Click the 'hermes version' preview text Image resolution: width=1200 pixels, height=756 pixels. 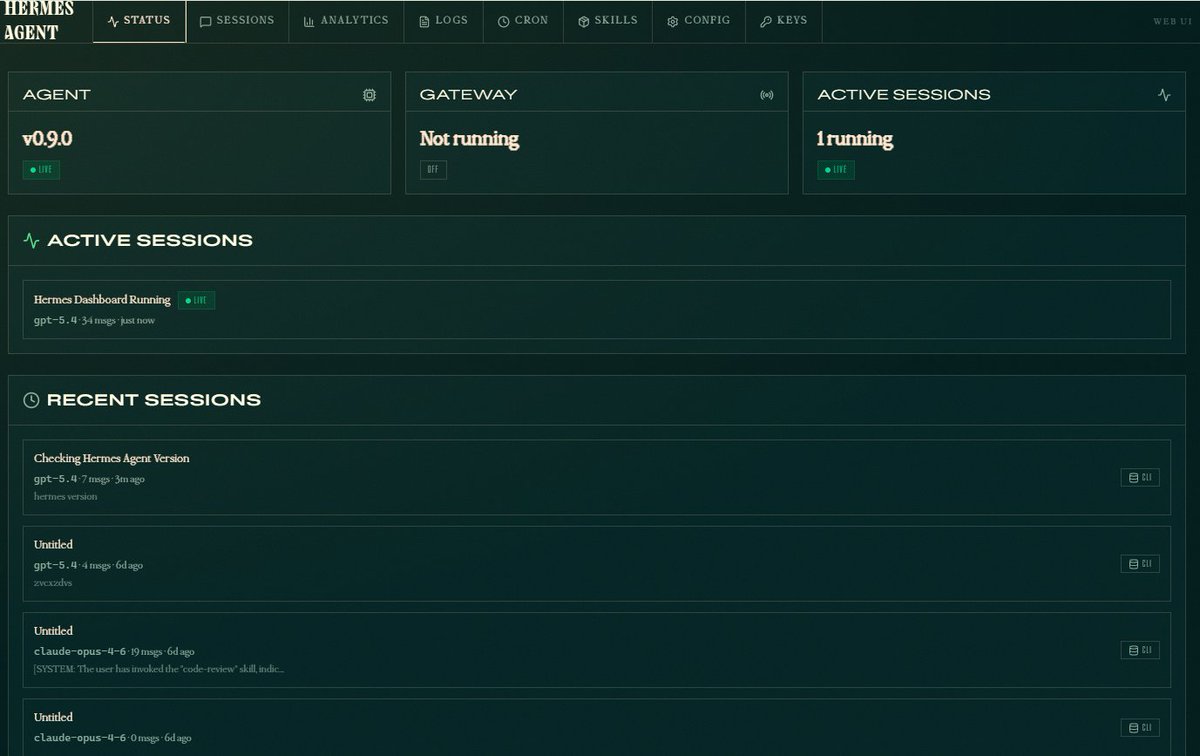point(66,496)
